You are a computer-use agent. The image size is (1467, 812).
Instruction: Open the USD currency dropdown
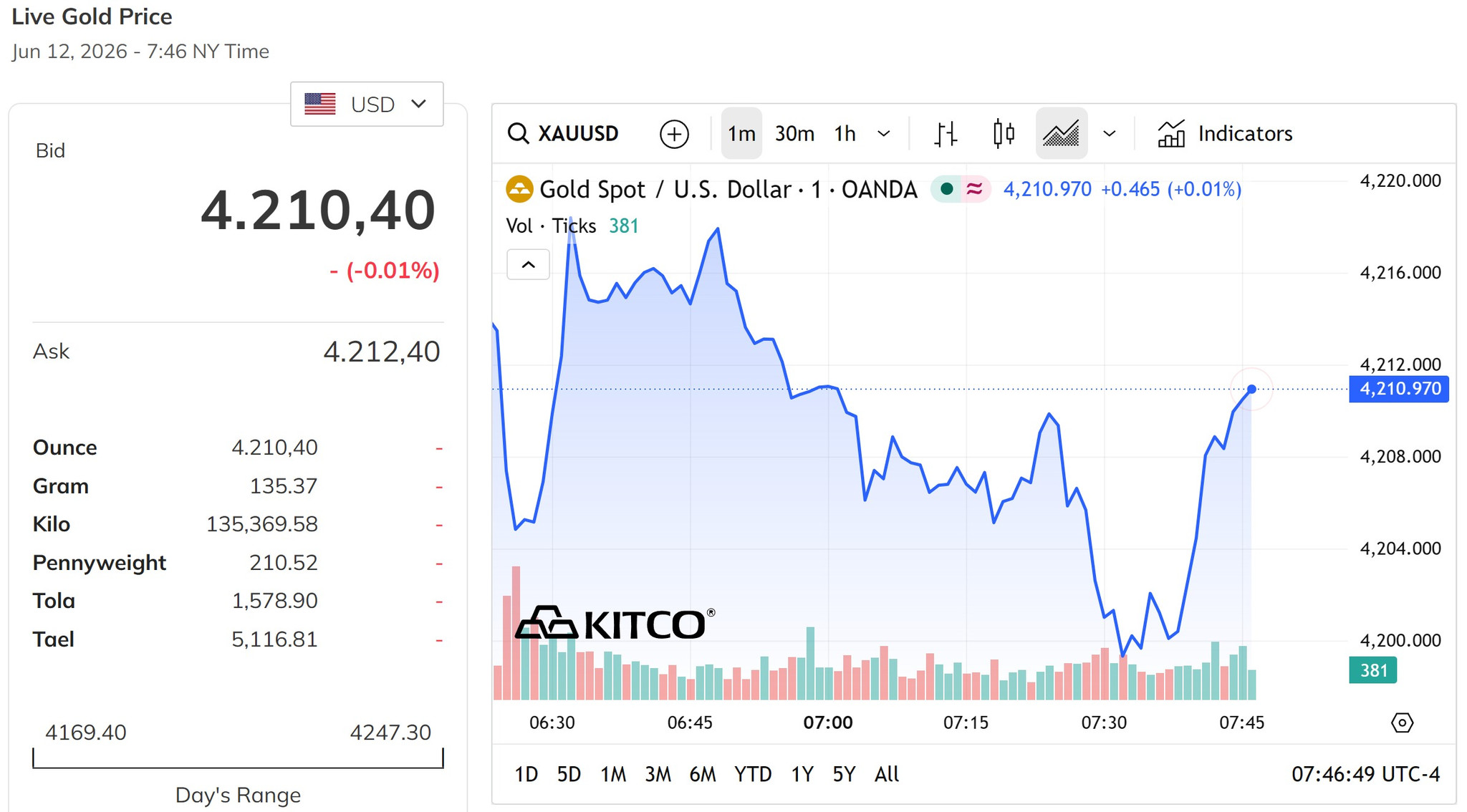point(367,105)
